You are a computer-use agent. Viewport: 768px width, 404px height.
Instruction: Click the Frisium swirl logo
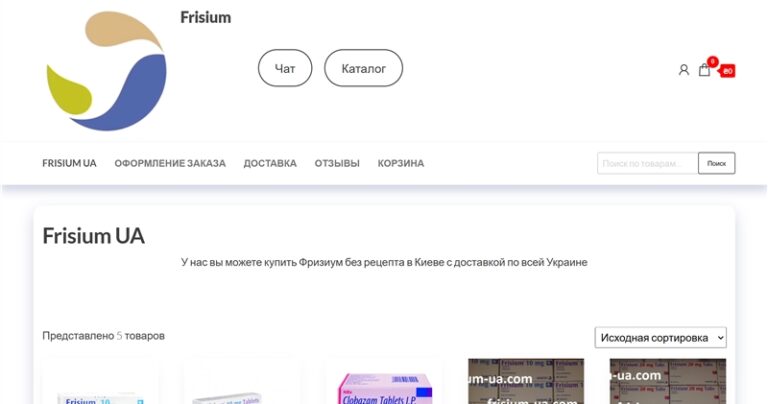coord(106,71)
